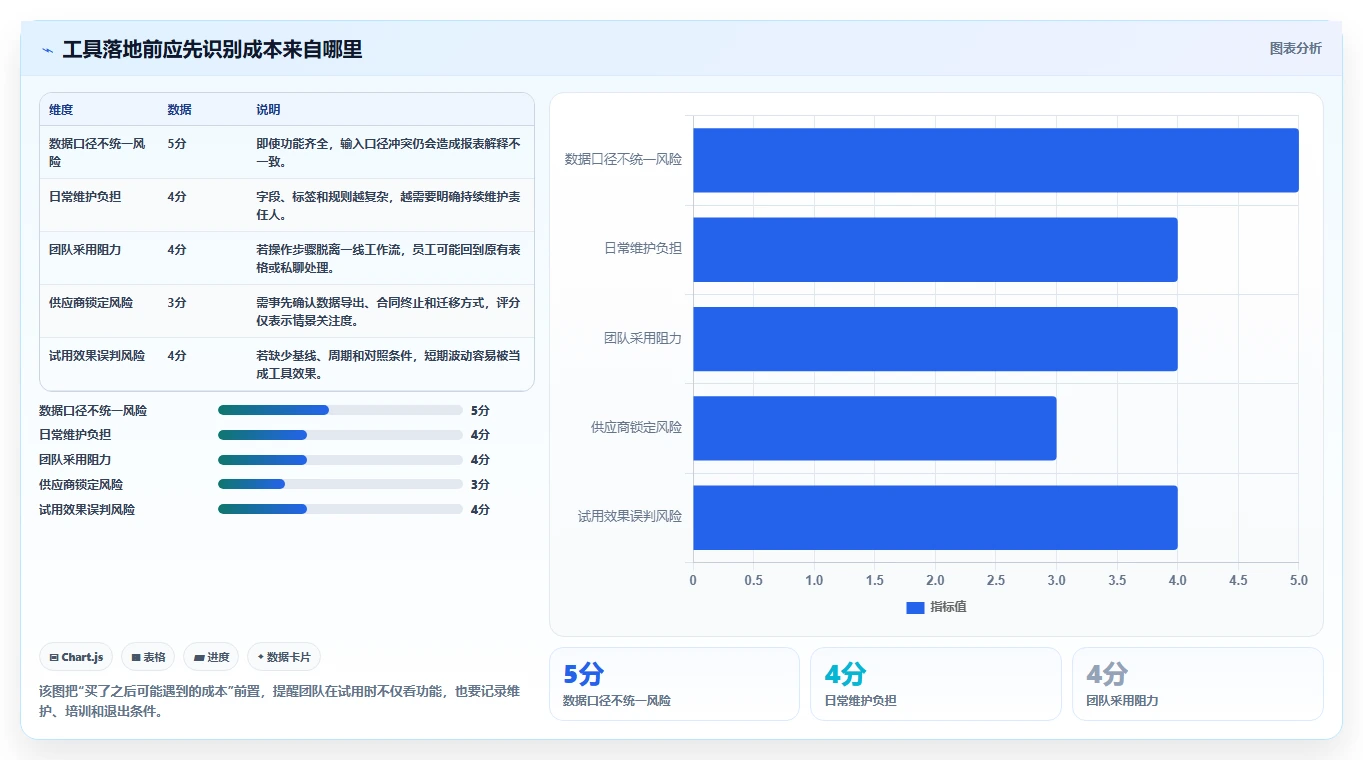Click the 5分 value in the table
The width and height of the screenshot is (1363, 760).
(177, 144)
